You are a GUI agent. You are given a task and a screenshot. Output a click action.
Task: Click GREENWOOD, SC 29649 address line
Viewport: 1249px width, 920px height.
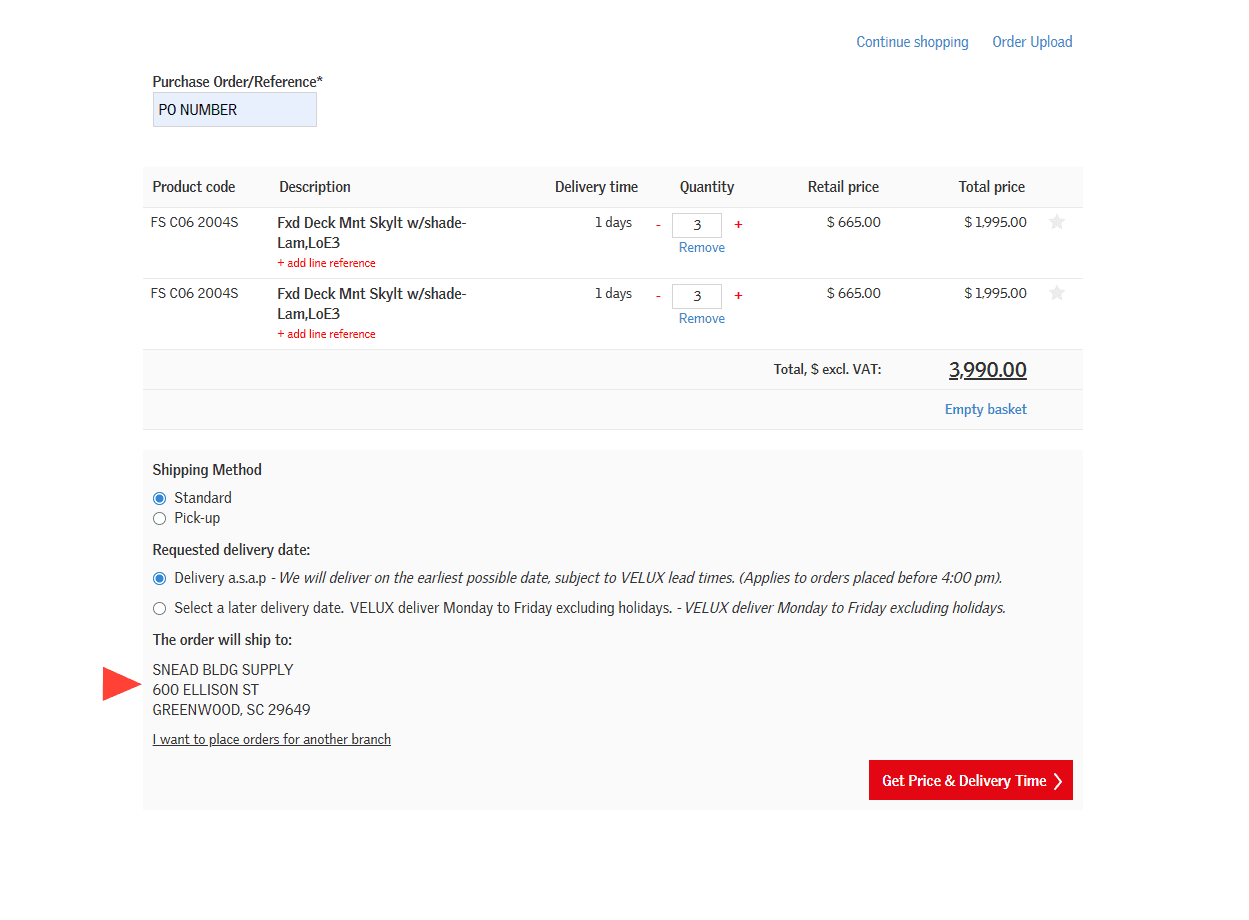(x=232, y=710)
